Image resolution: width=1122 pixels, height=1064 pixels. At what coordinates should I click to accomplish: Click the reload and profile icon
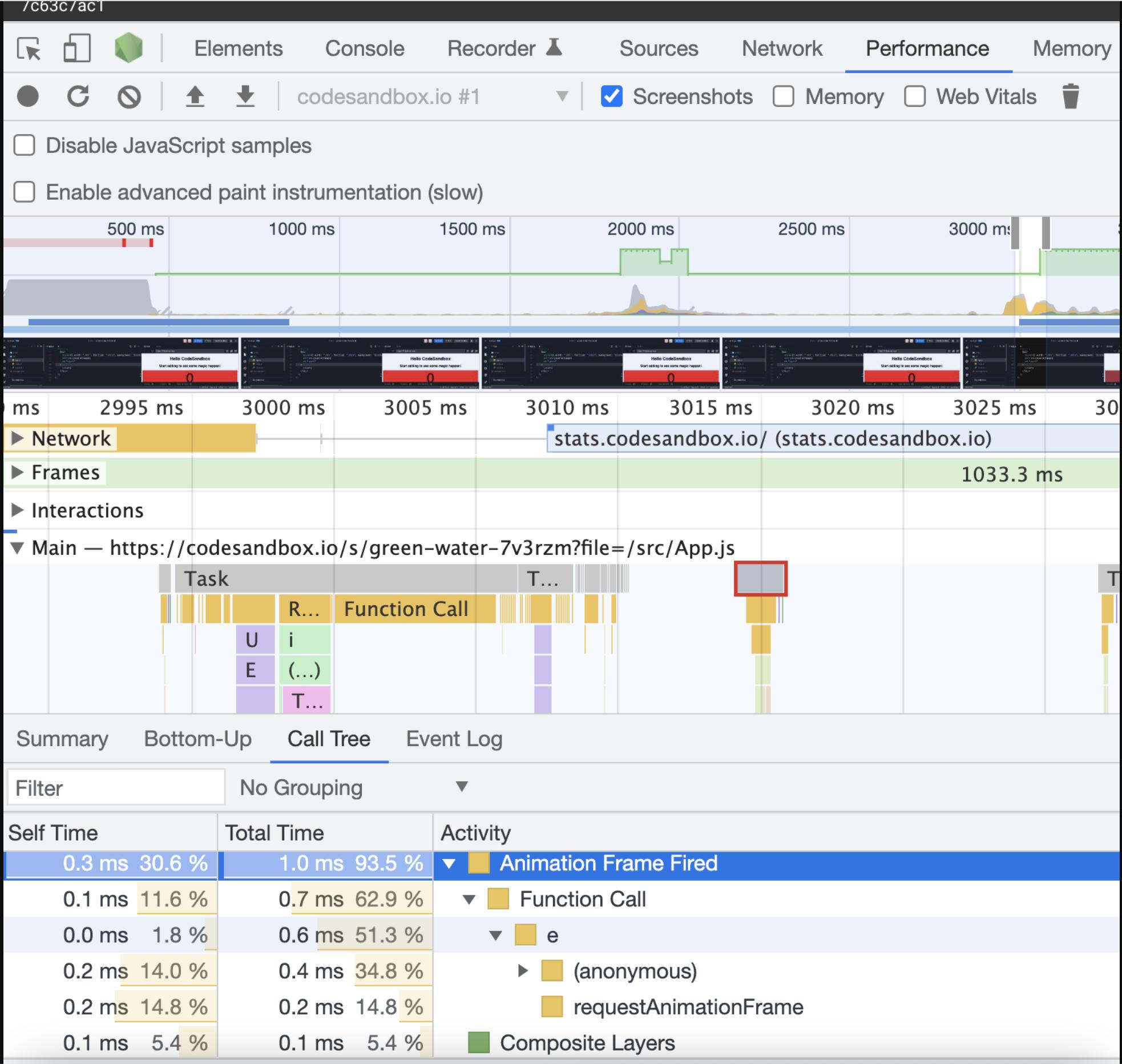78,96
